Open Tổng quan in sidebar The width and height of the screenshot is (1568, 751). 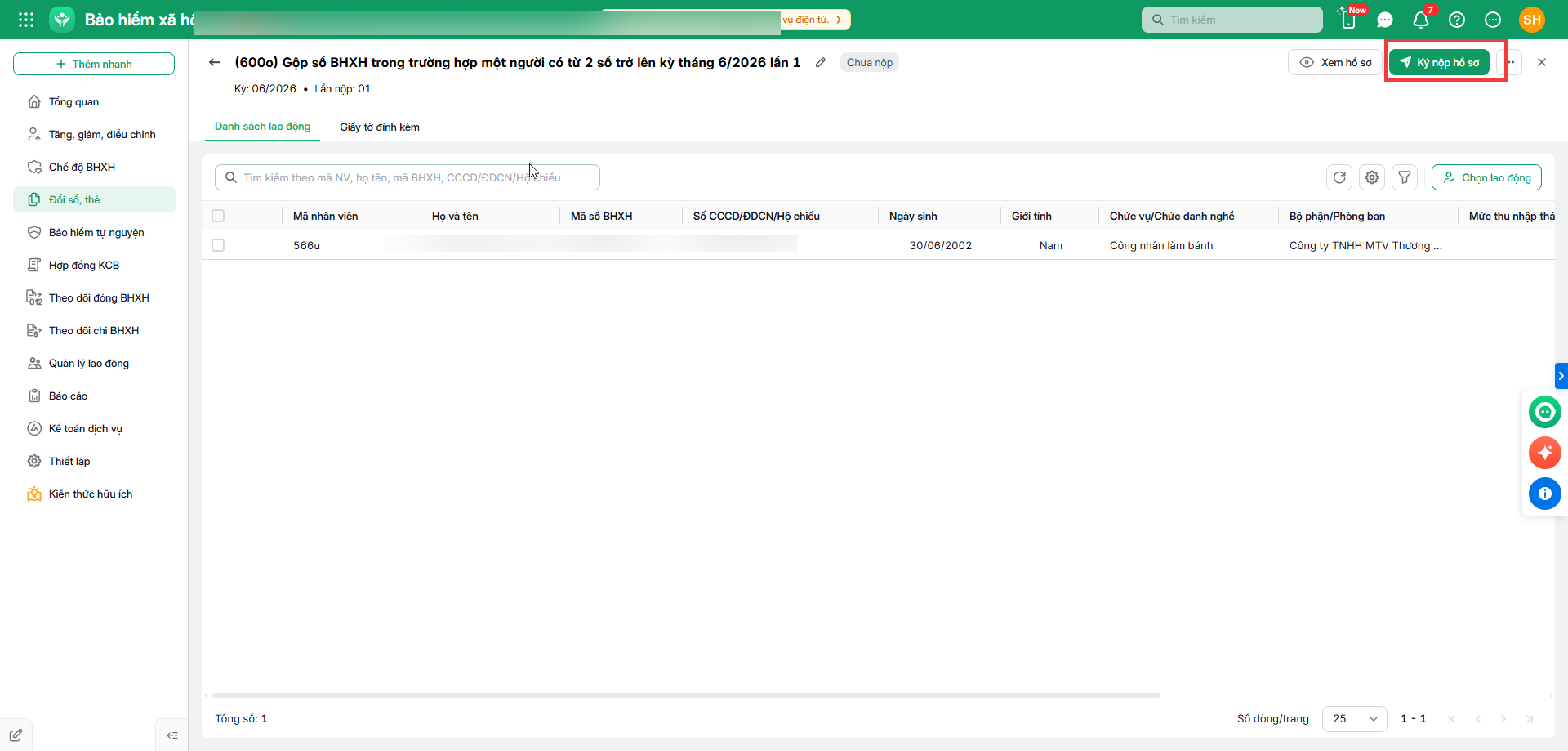[95, 101]
